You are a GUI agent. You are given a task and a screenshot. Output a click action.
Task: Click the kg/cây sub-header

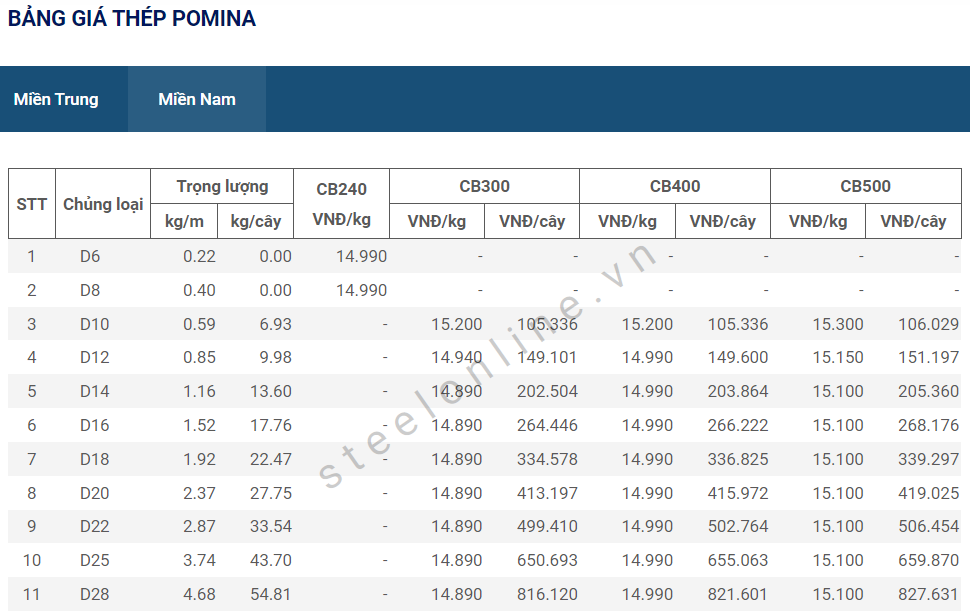pos(255,221)
